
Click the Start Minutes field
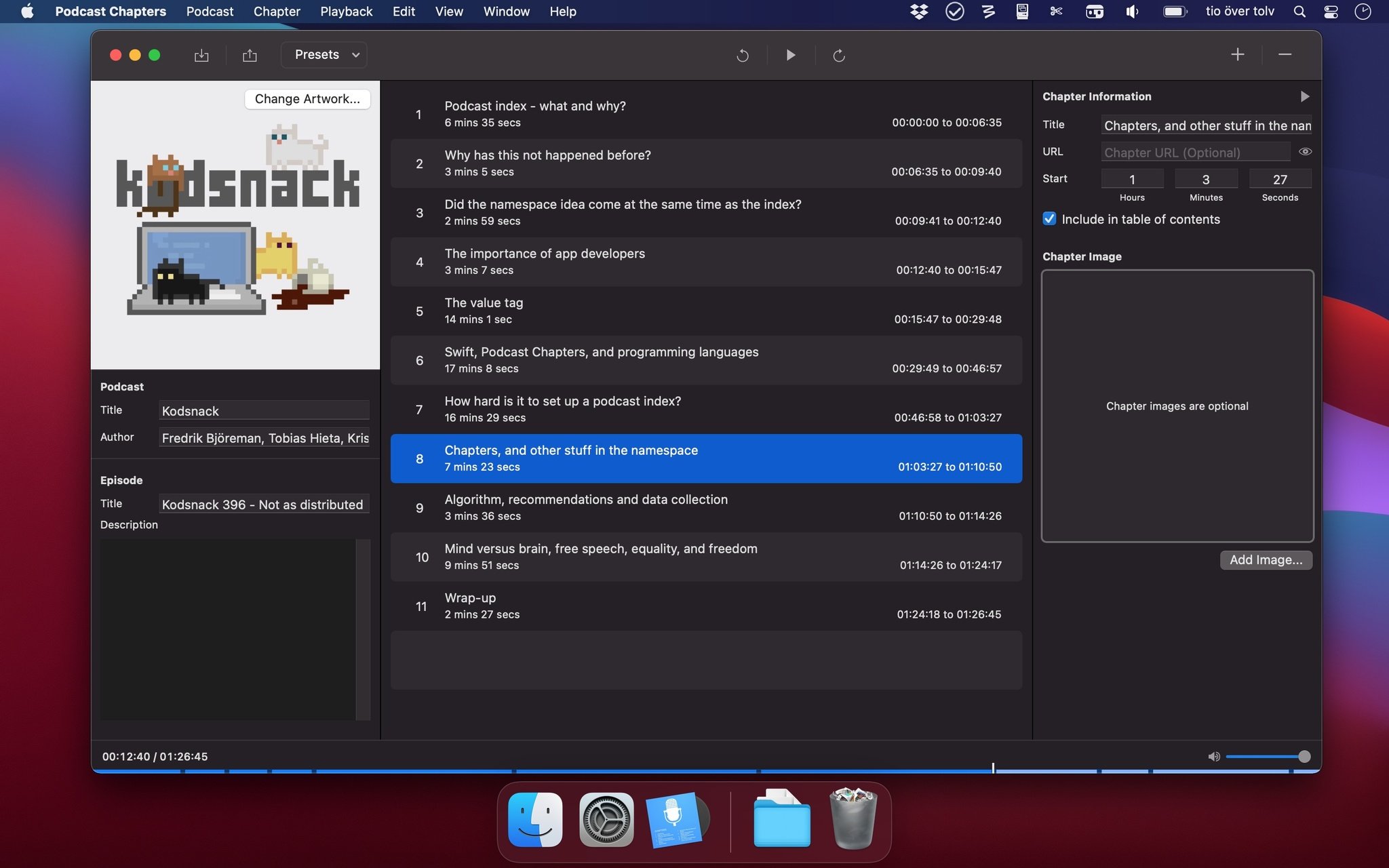pyautogui.click(x=1206, y=179)
